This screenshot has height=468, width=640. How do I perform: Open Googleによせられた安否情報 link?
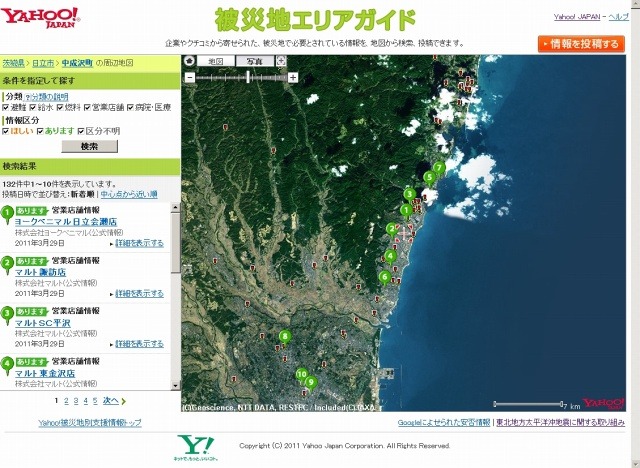pos(444,423)
